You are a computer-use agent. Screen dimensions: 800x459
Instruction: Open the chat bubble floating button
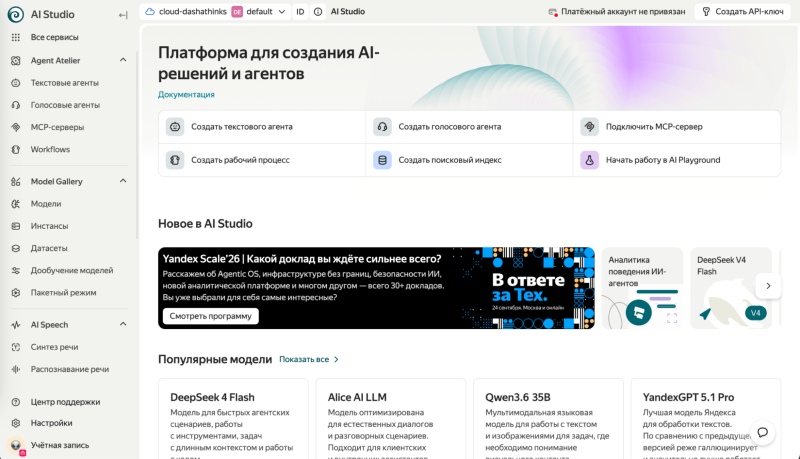pos(763,432)
